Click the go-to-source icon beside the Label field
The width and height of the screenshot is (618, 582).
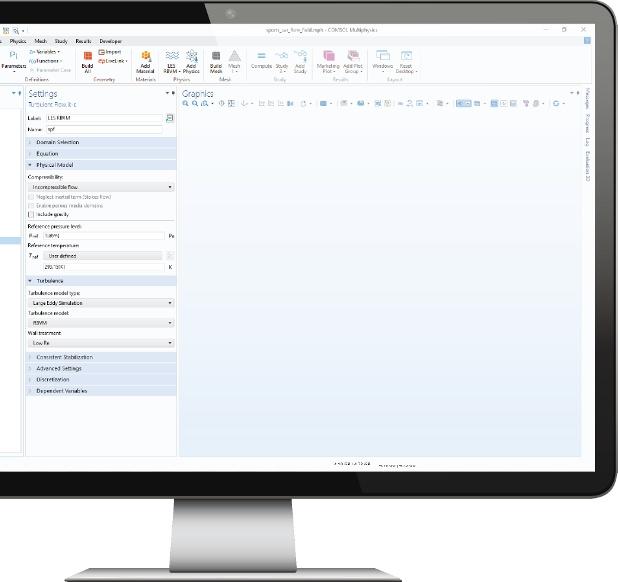170,118
